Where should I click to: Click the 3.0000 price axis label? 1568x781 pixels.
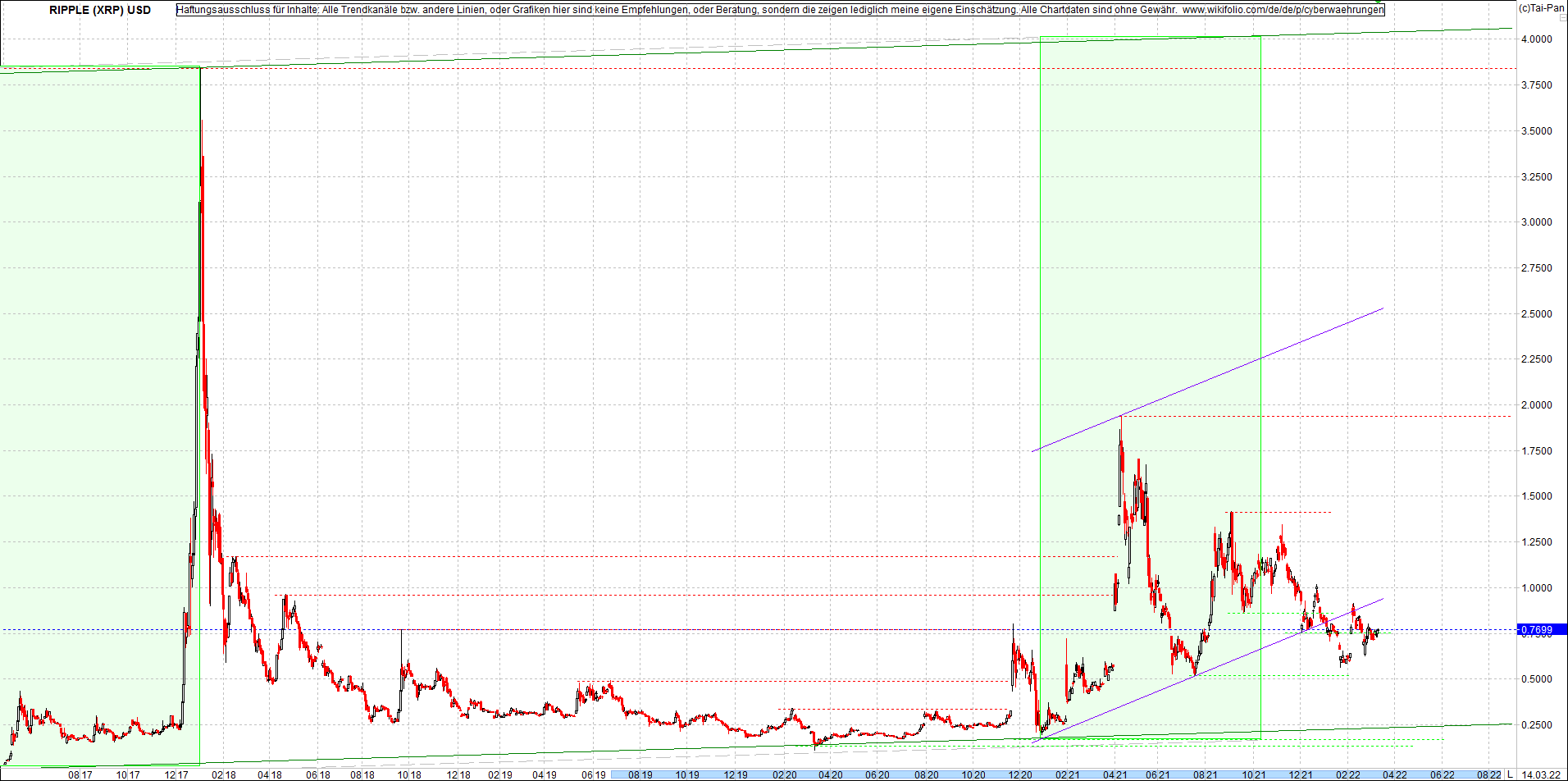[1536, 222]
